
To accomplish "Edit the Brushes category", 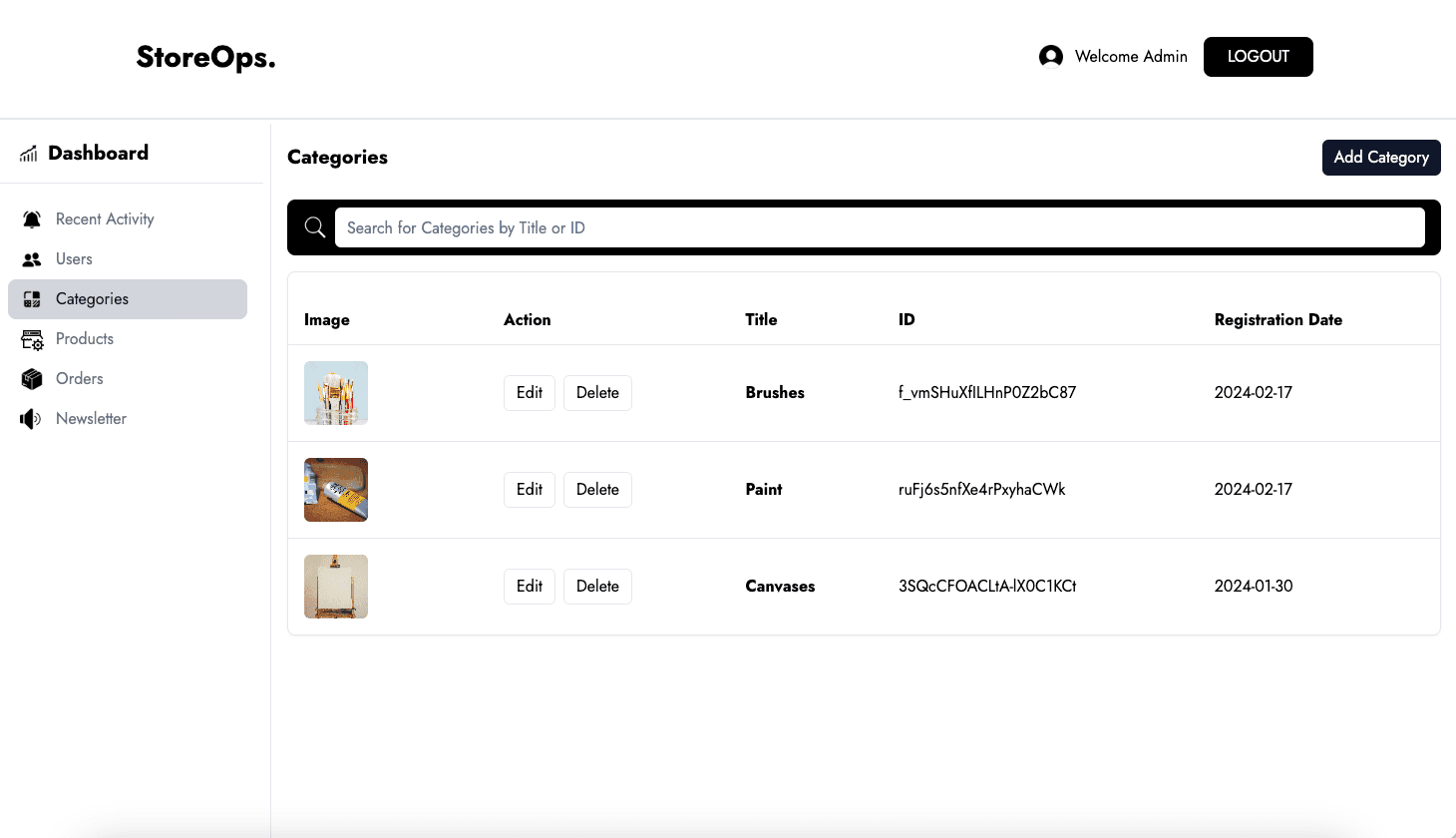I will click(529, 393).
